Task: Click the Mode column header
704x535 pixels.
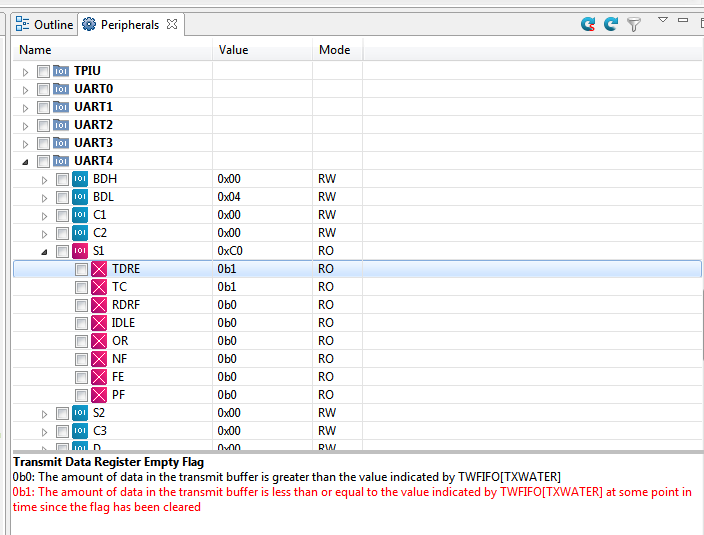Action: pyautogui.click(x=338, y=50)
